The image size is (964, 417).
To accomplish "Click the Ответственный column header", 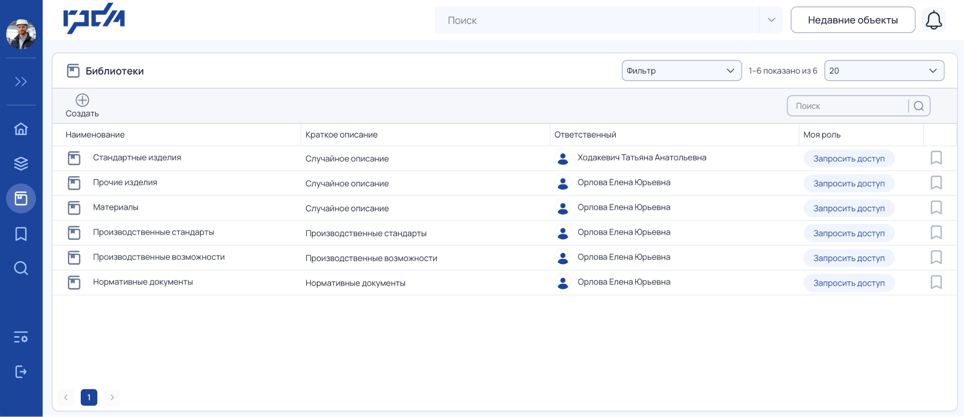I will tap(585, 135).
